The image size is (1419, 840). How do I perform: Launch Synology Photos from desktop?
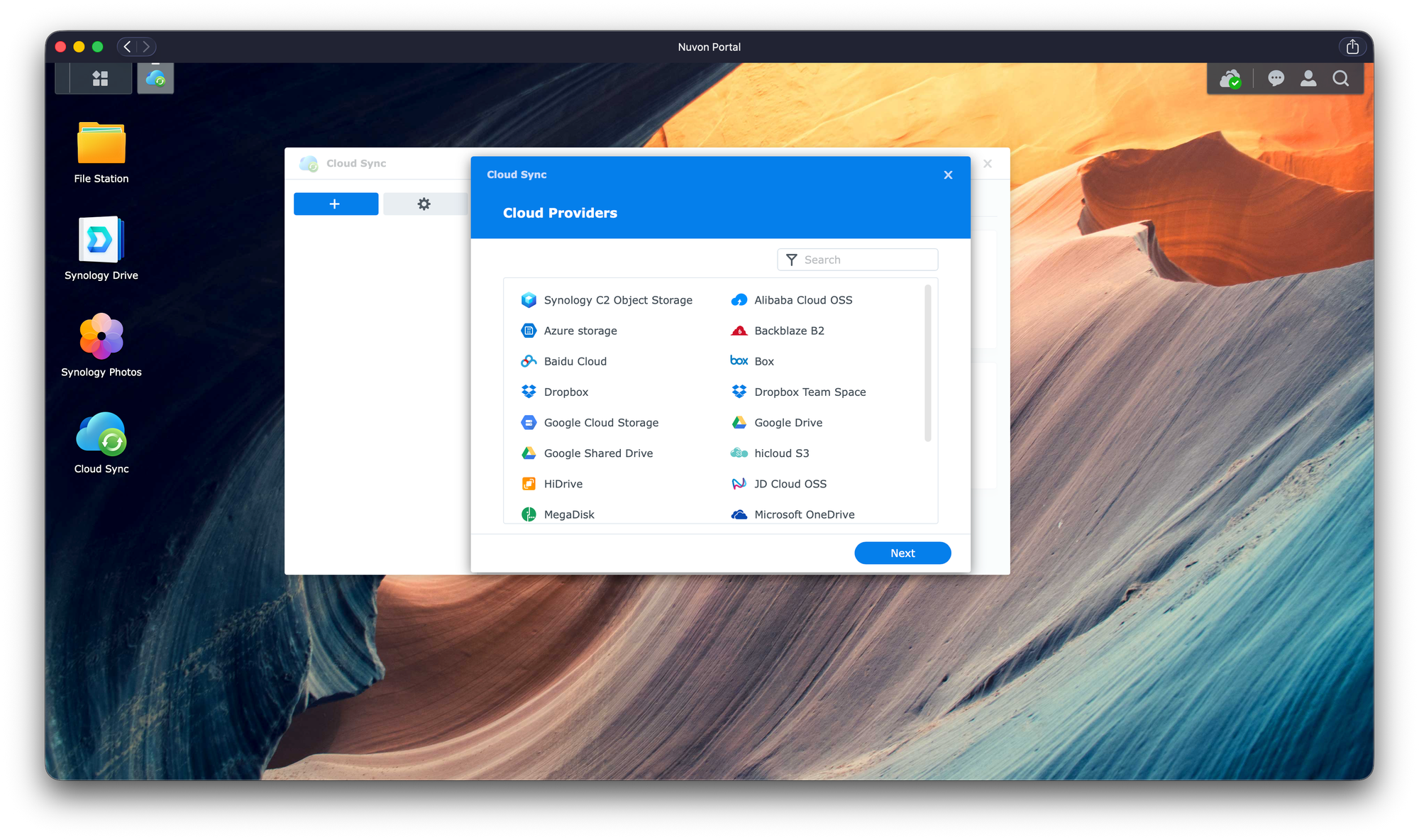101,337
